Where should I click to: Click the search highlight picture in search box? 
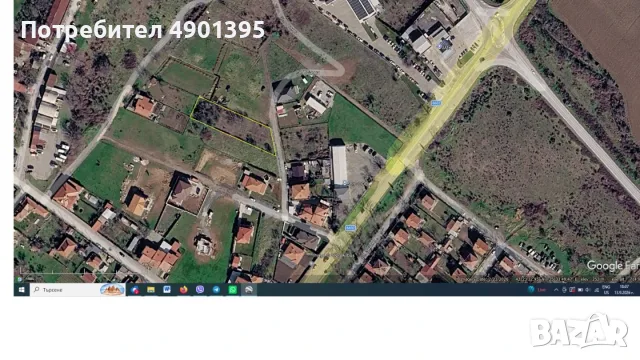112,290
